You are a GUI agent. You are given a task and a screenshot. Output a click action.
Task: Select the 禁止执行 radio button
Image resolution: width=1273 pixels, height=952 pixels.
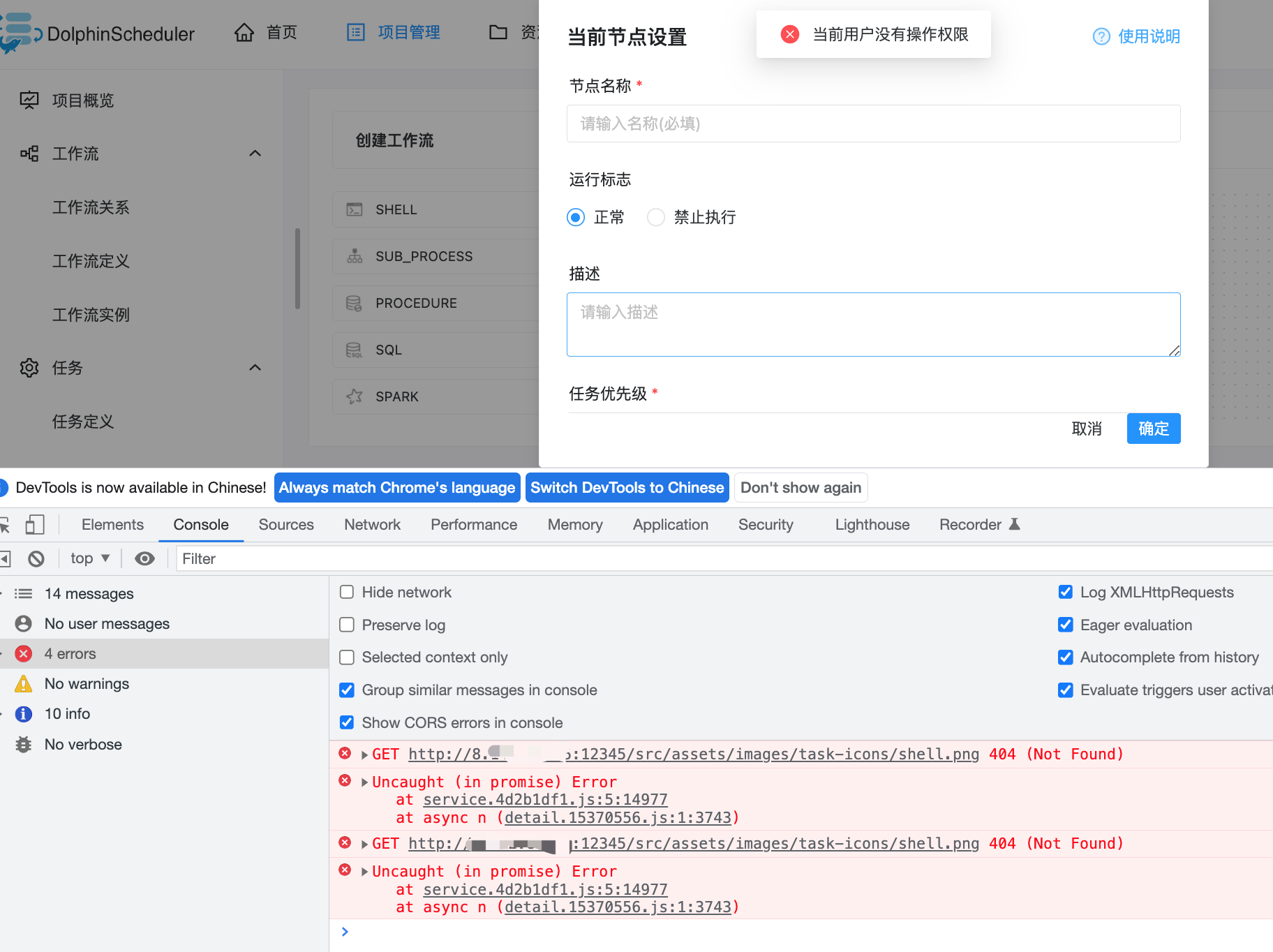tap(655, 217)
